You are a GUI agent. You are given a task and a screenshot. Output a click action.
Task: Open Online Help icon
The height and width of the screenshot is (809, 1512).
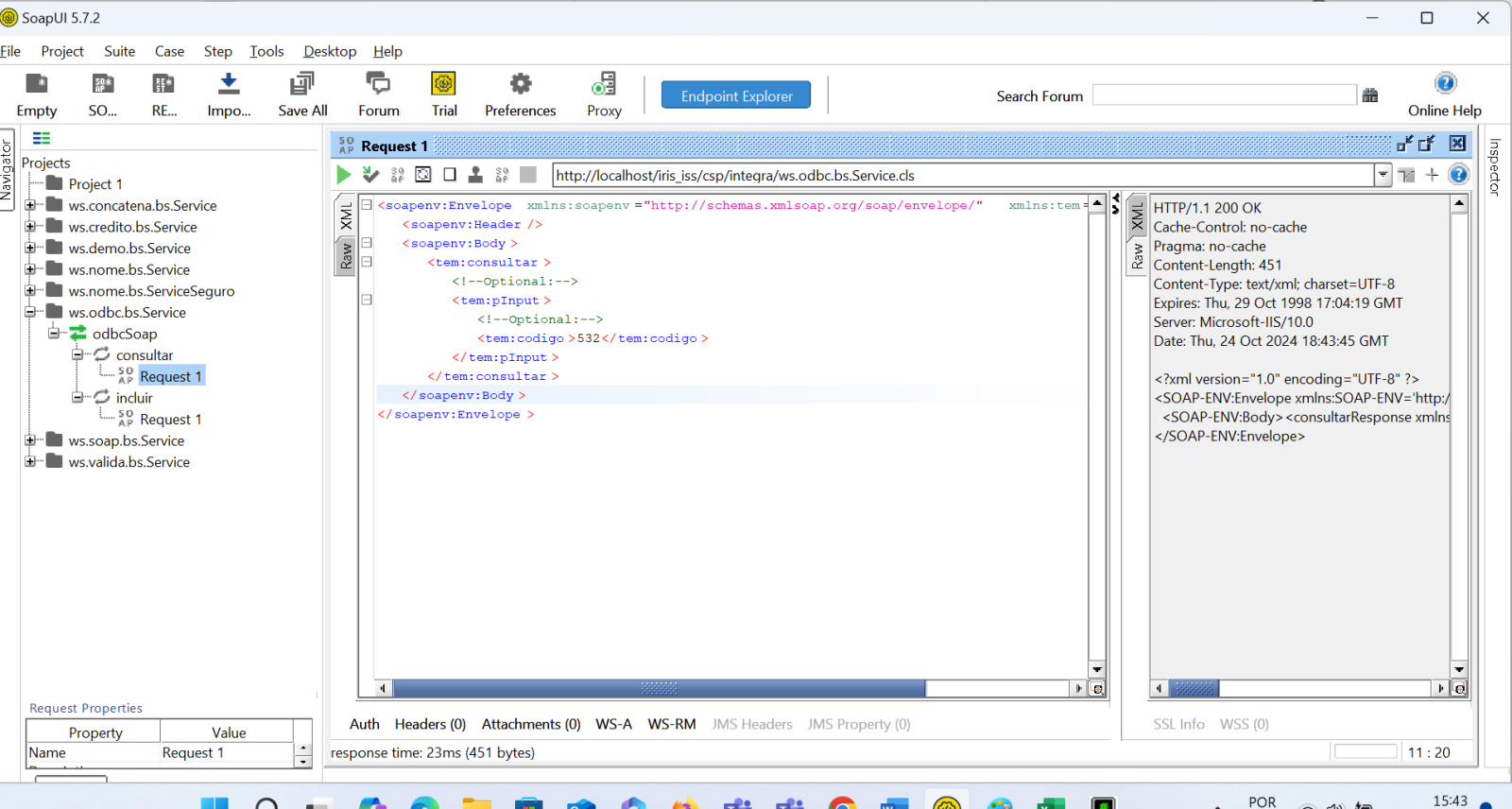(x=1445, y=84)
